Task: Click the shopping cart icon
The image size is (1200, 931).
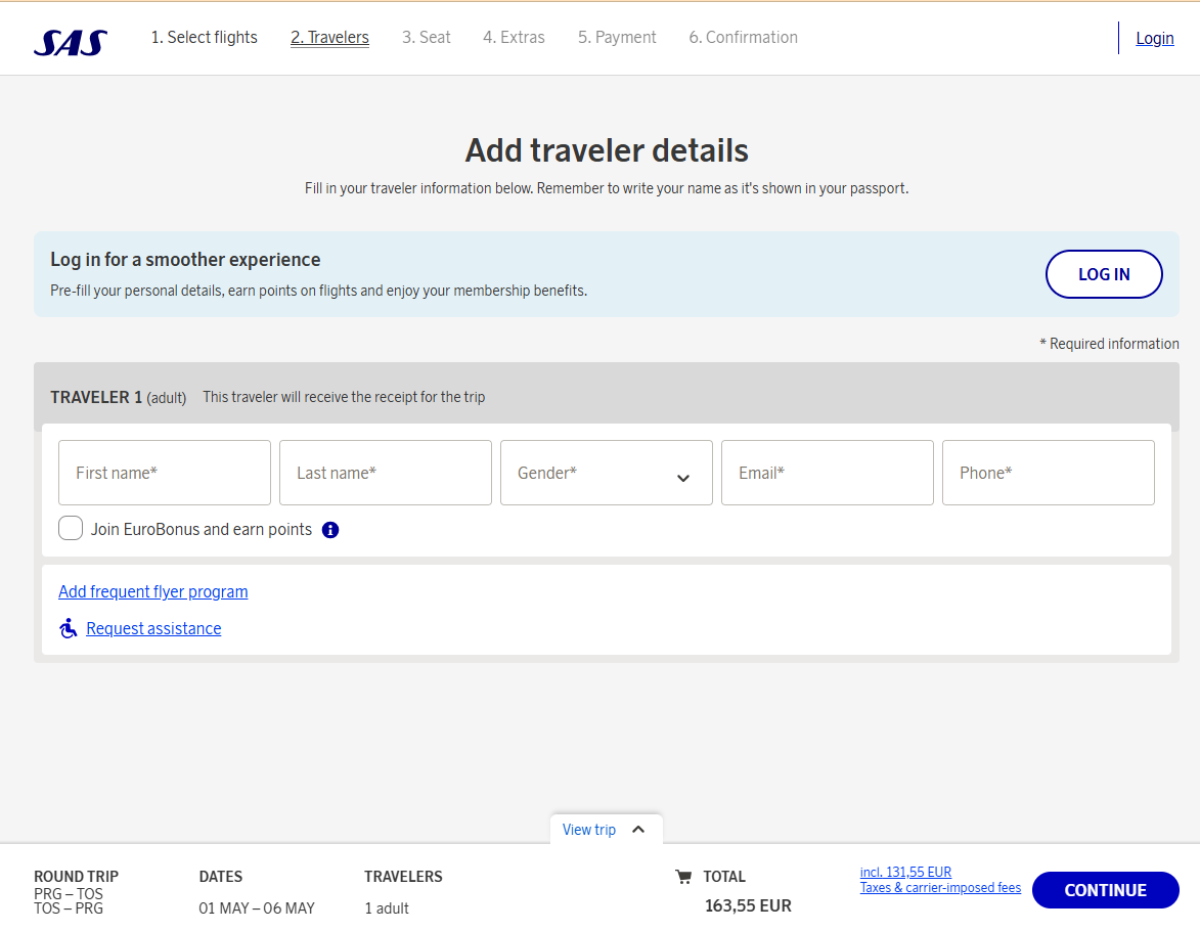Action: 684,877
